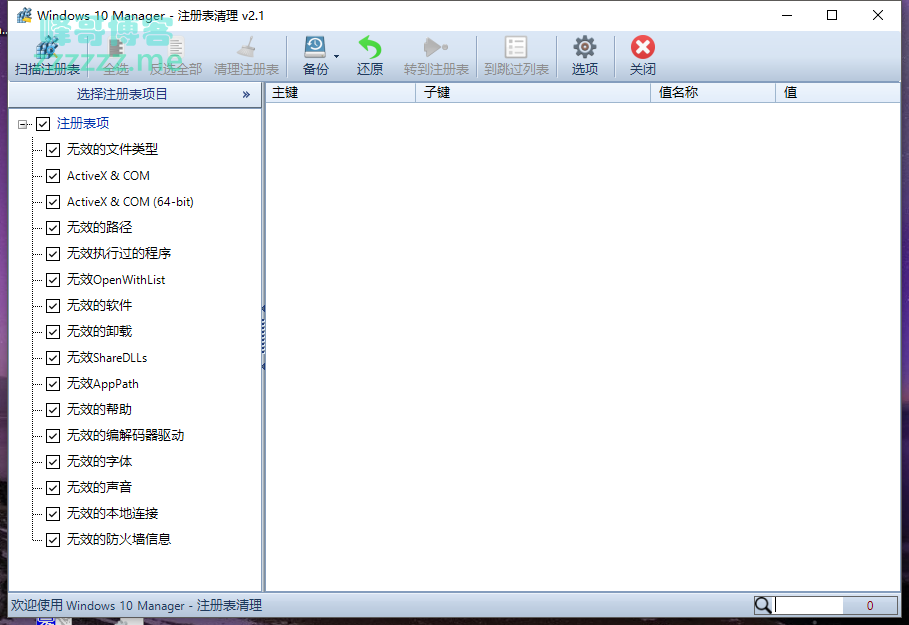This screenshot has width=909, height=625.
Task: Click the 转到注册表 jump to registry icon
Action: (436, 47)
